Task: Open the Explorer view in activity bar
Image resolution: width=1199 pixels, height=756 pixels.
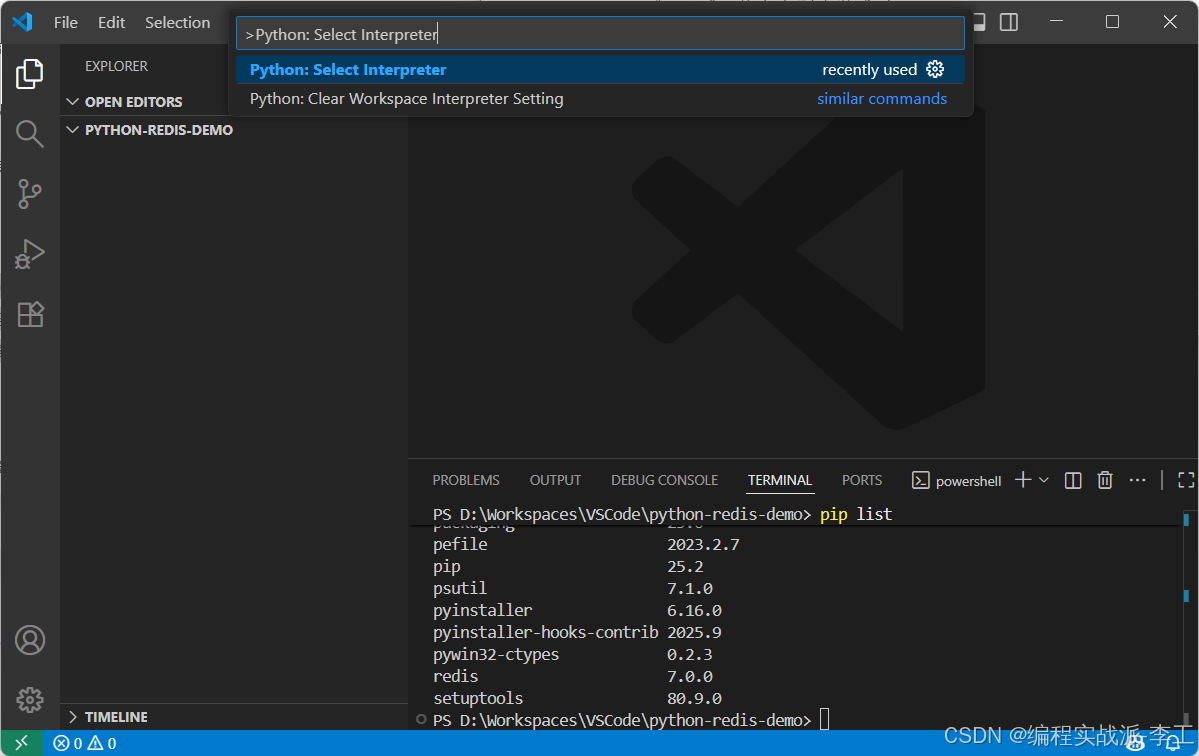Action: pos(30,74)
